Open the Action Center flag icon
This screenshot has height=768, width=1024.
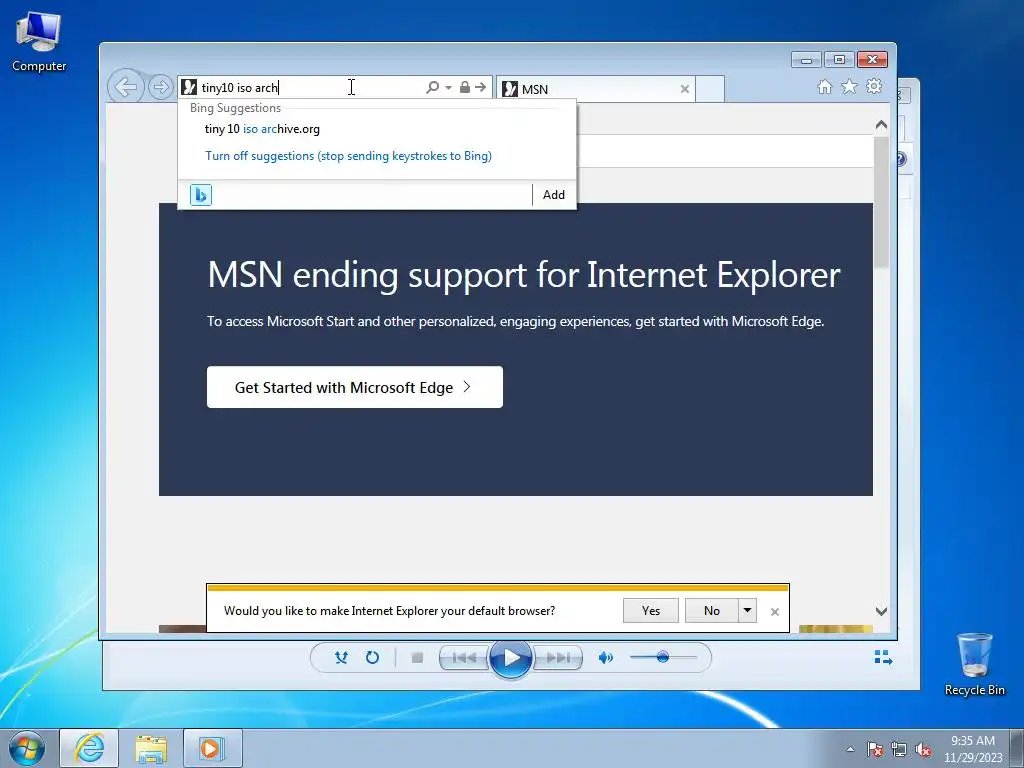(x=875, y=749)
